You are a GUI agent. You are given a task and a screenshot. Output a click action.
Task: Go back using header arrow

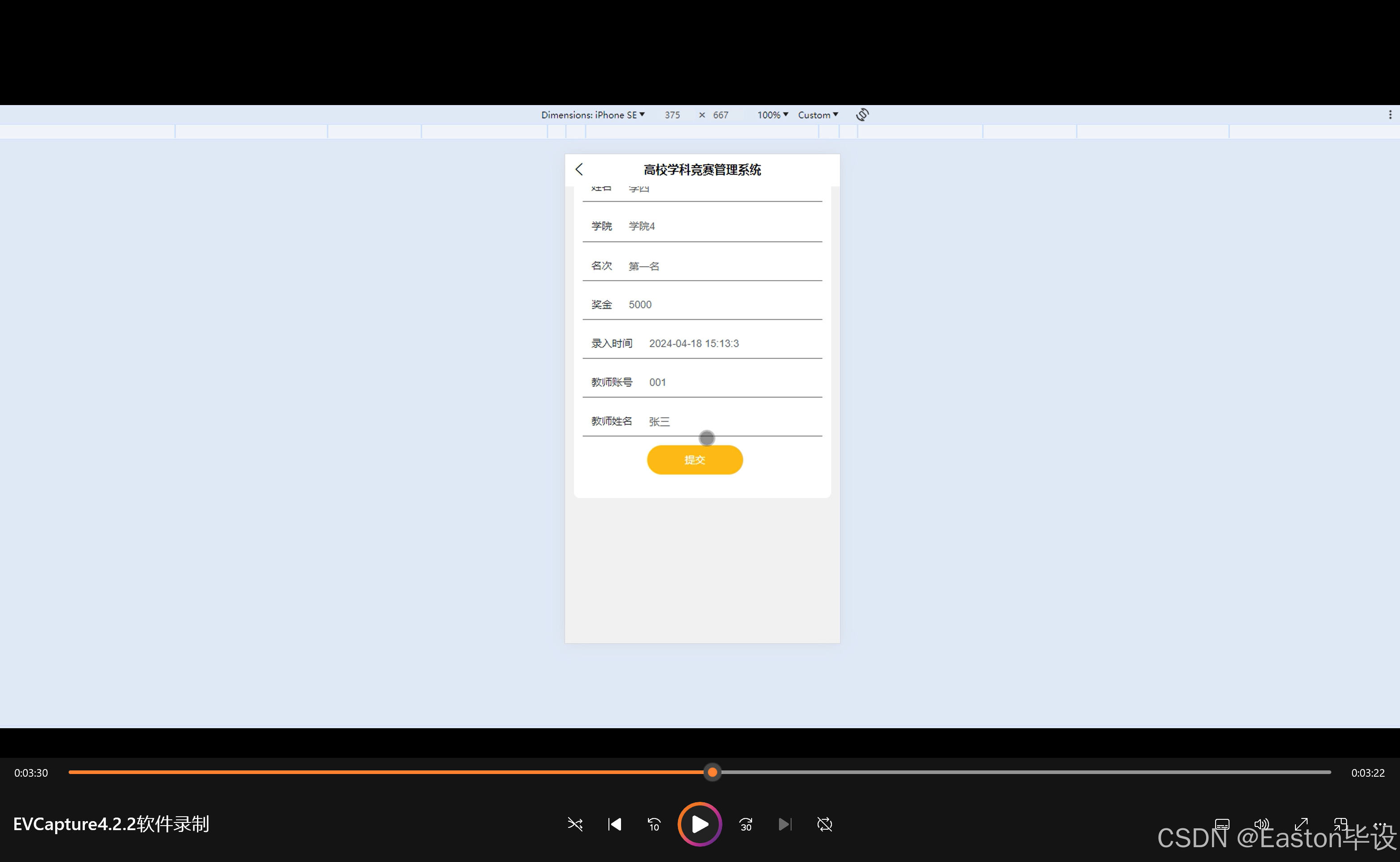pyautogui.click(x=579, y=169)
